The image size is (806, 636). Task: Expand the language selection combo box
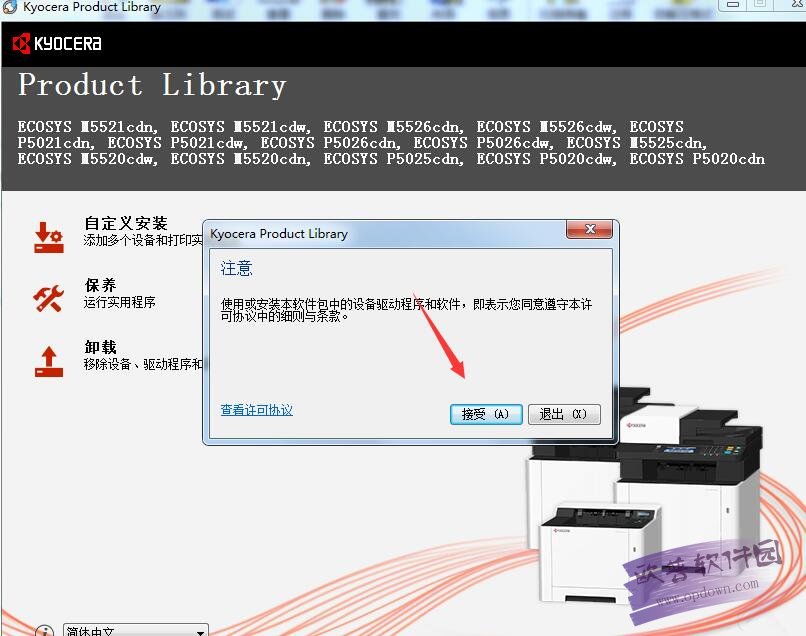(135, 630)
